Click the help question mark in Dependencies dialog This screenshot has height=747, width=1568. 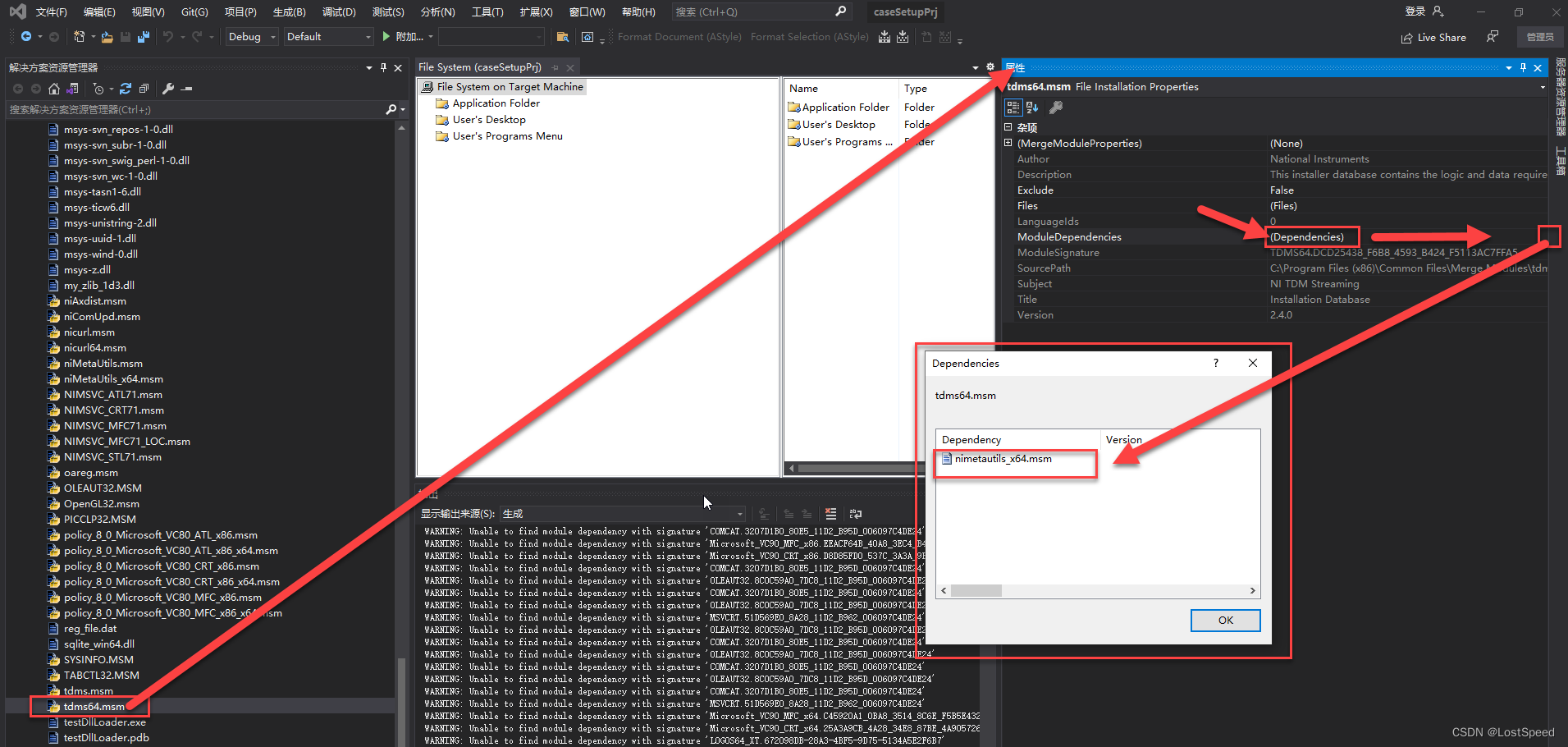(x=1215, y=363)
